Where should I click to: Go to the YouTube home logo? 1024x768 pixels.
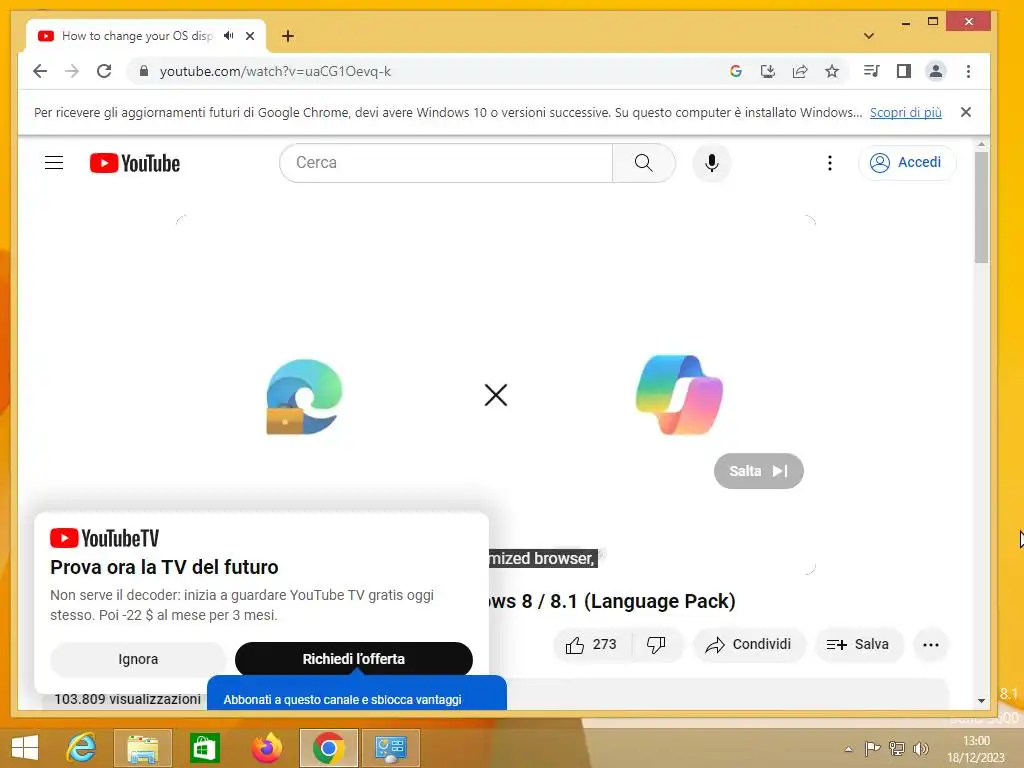tap(135, 163)
